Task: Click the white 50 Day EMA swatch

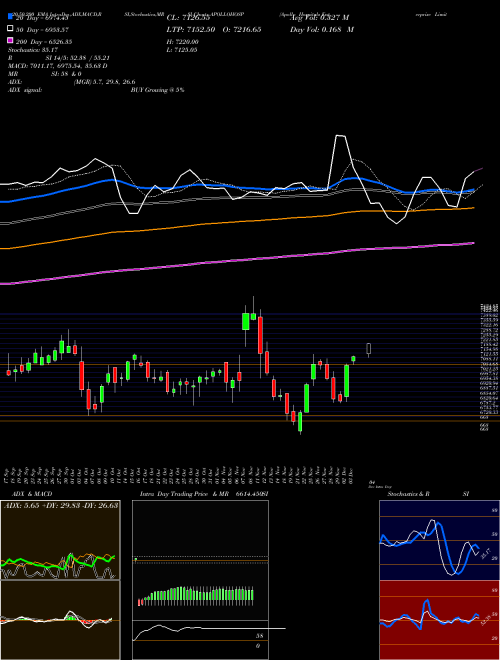Action: 10,29
